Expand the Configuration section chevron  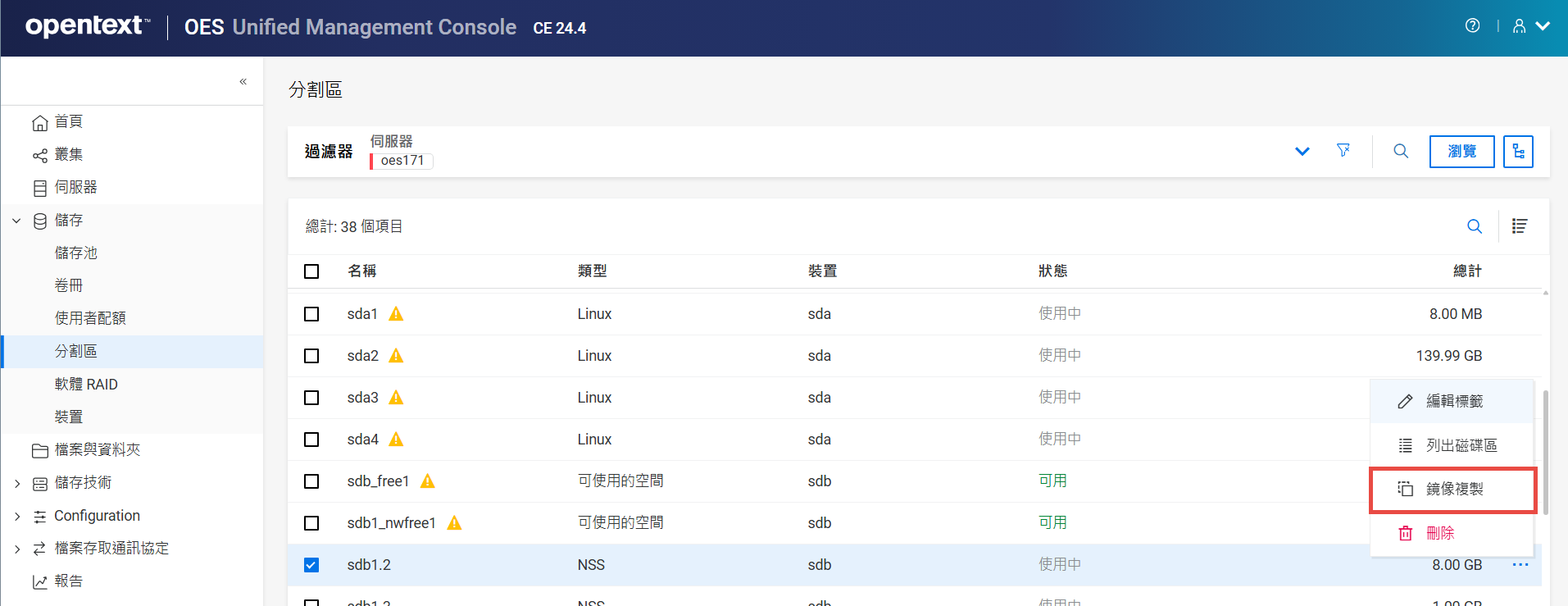17,516
